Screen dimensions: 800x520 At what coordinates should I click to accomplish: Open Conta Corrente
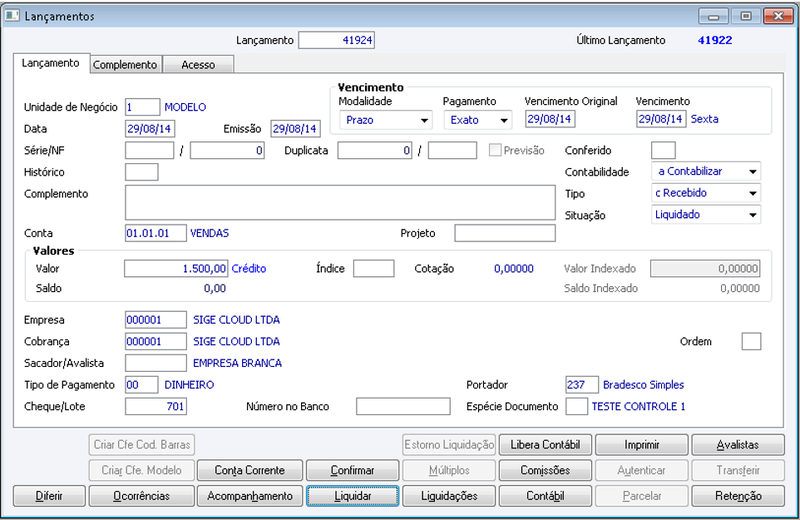[249, 471]
